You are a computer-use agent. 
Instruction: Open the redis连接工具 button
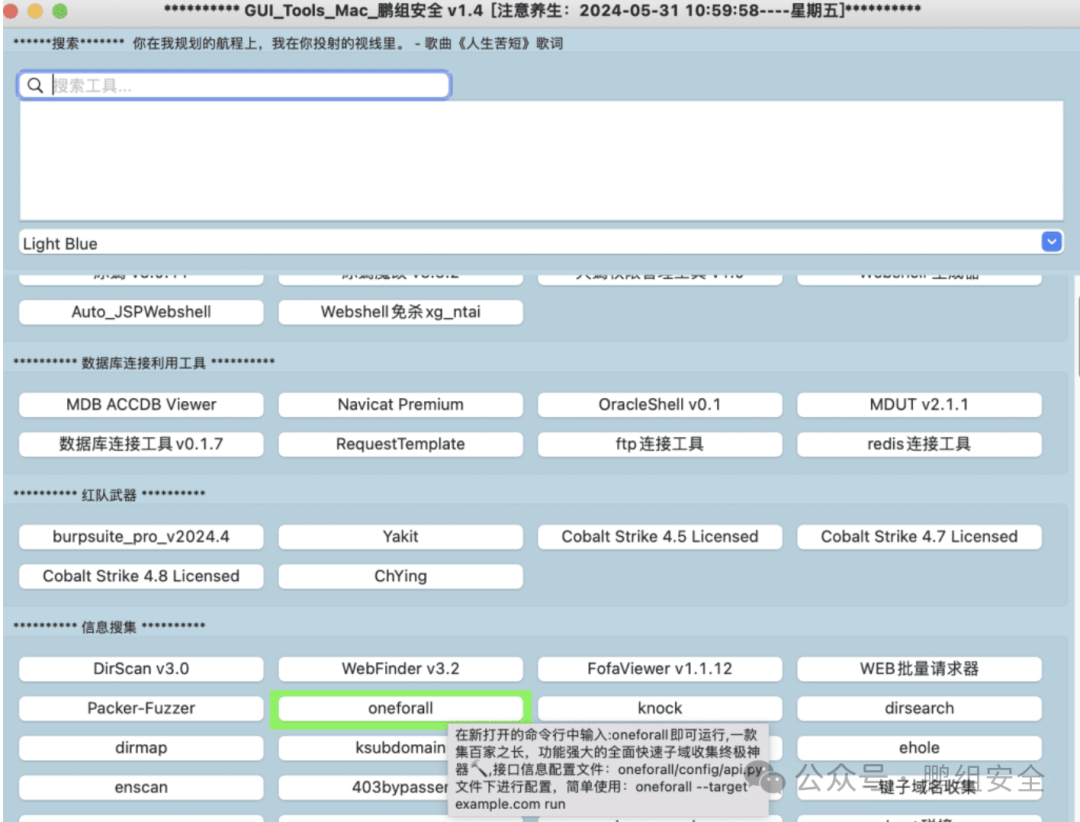(x=919, y=444)
